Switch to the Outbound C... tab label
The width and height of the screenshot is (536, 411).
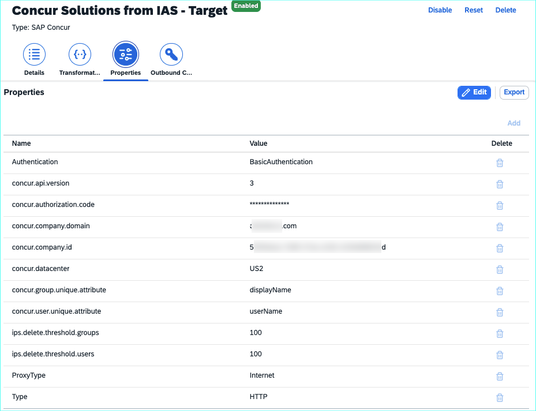click(171, 73)
